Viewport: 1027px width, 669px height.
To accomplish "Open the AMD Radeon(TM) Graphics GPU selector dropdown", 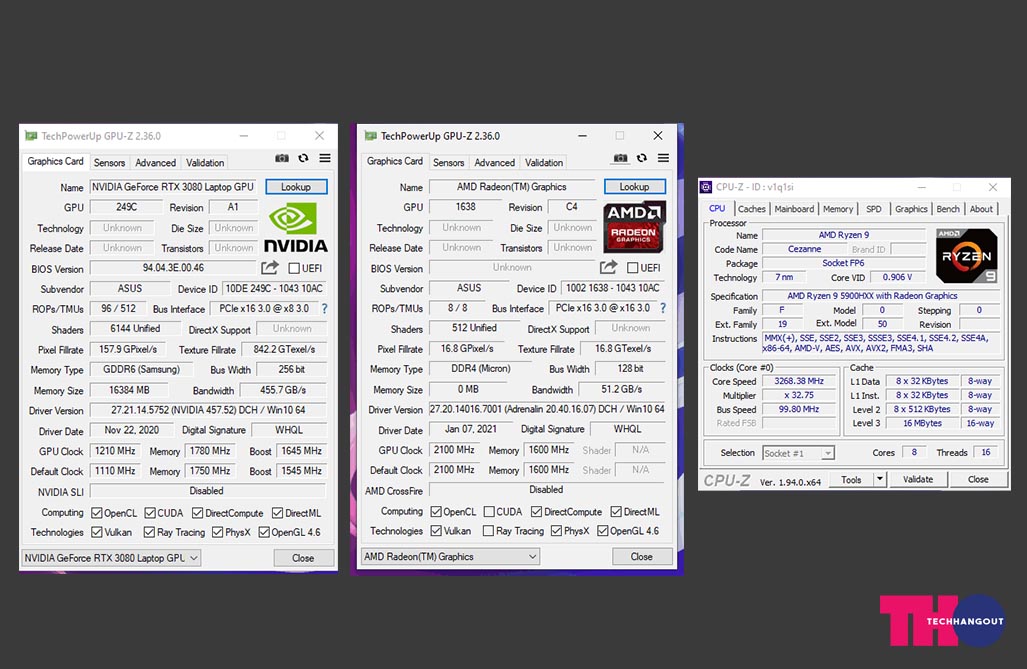I will pos(451,556).
